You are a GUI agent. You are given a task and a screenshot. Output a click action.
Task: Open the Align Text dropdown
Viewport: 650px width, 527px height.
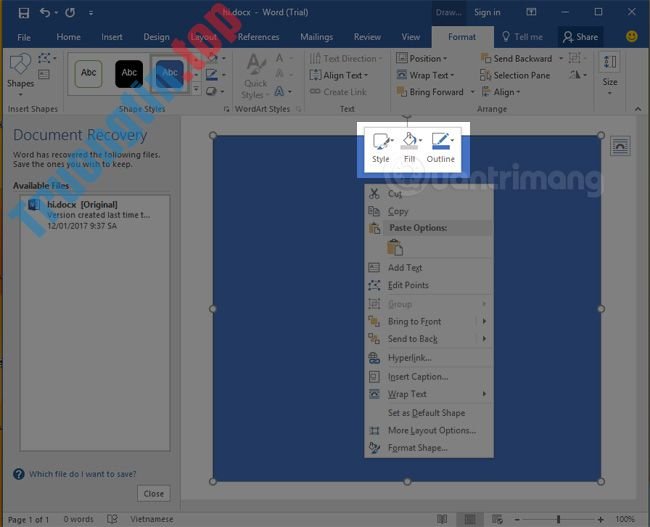click(x=339, y=75)
